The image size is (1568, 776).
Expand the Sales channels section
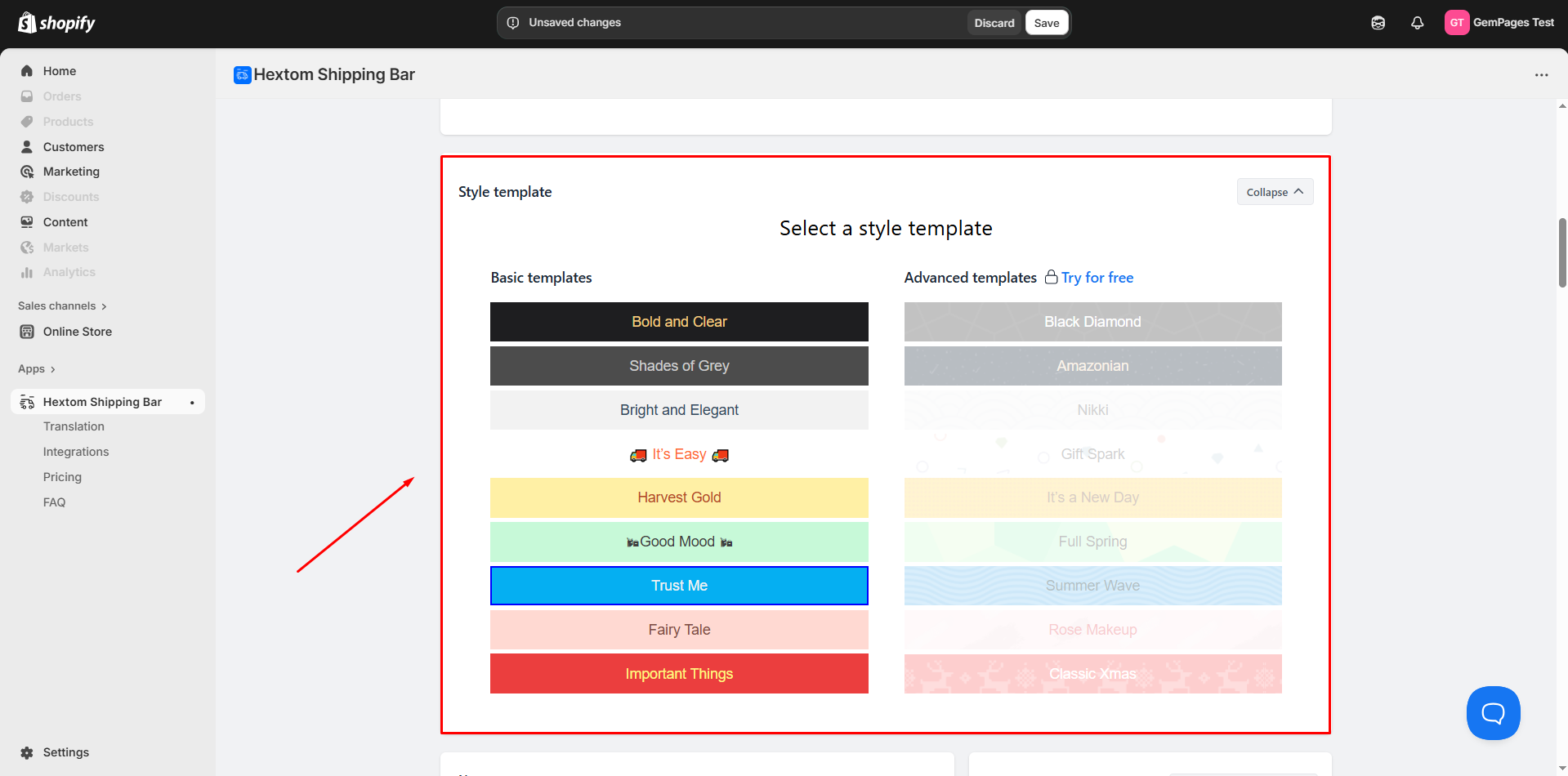(62, 306)
